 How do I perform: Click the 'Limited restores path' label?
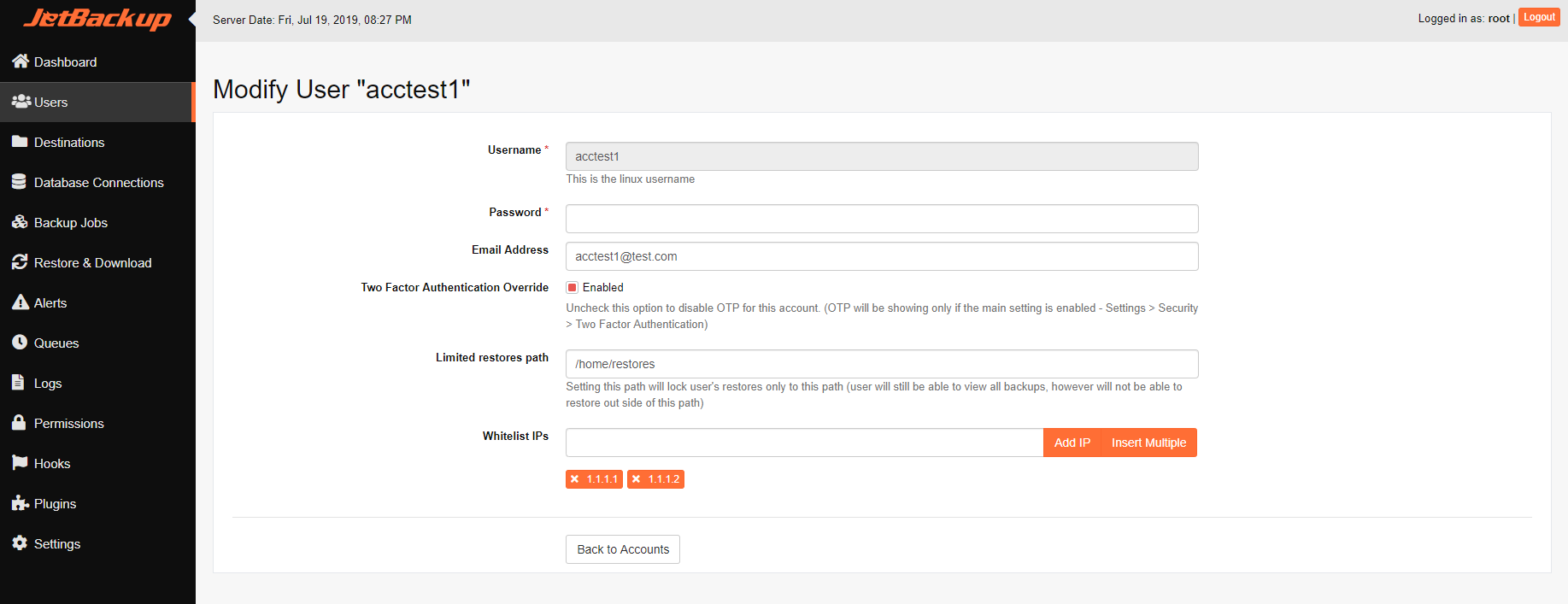click(x=492, y=358)
